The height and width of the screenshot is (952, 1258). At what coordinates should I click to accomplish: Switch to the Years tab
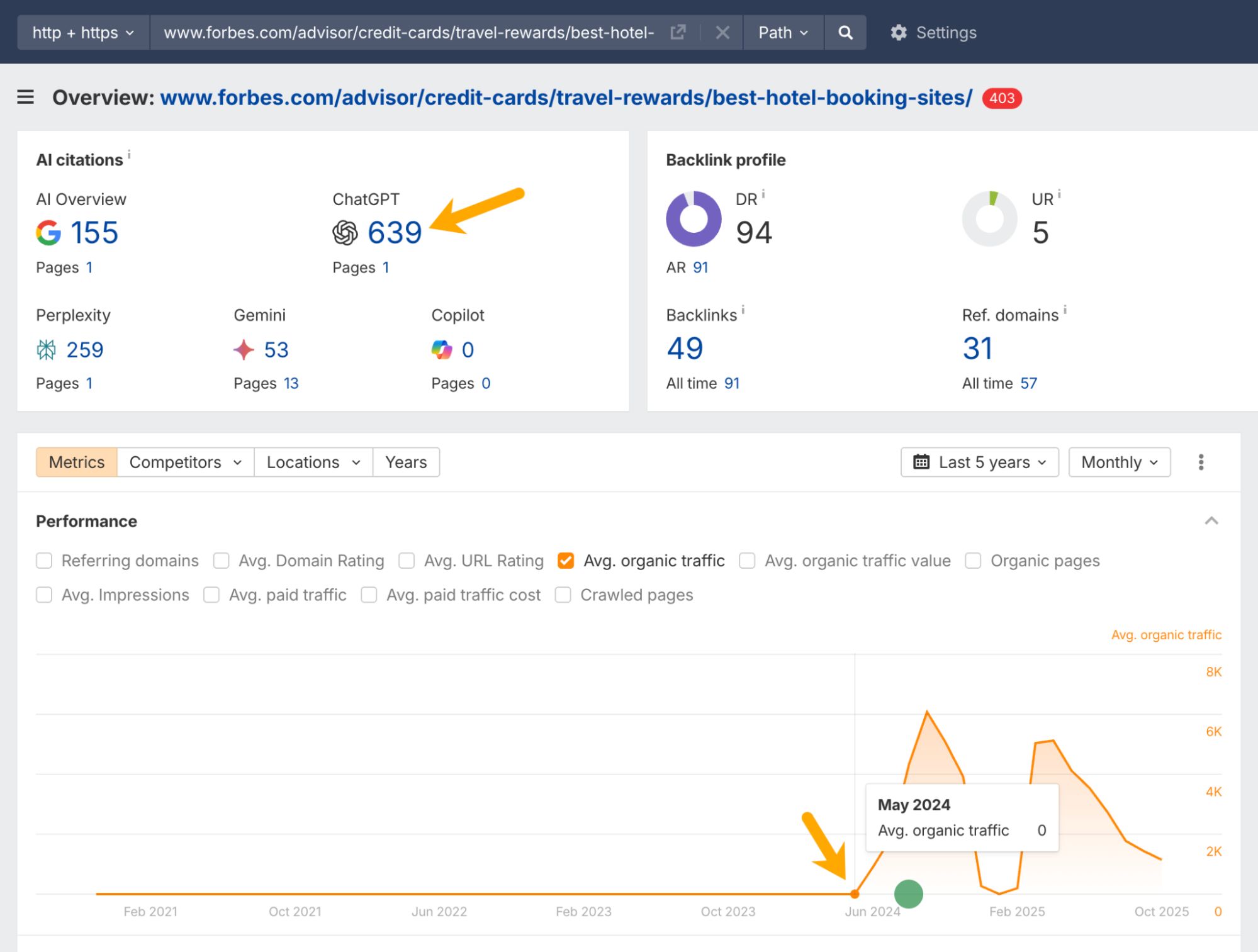[406, 462]
